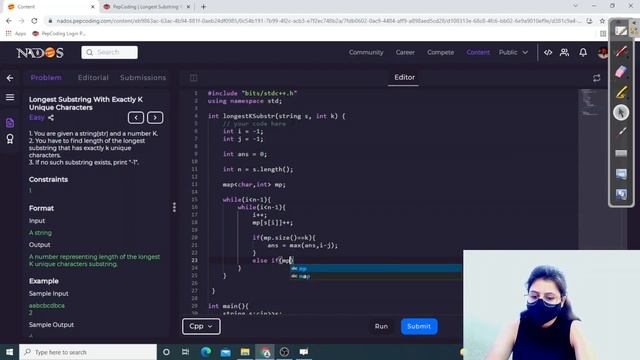640x360 pixels.
Task: Click the browser address bar
Action: (x=314, y=20)
